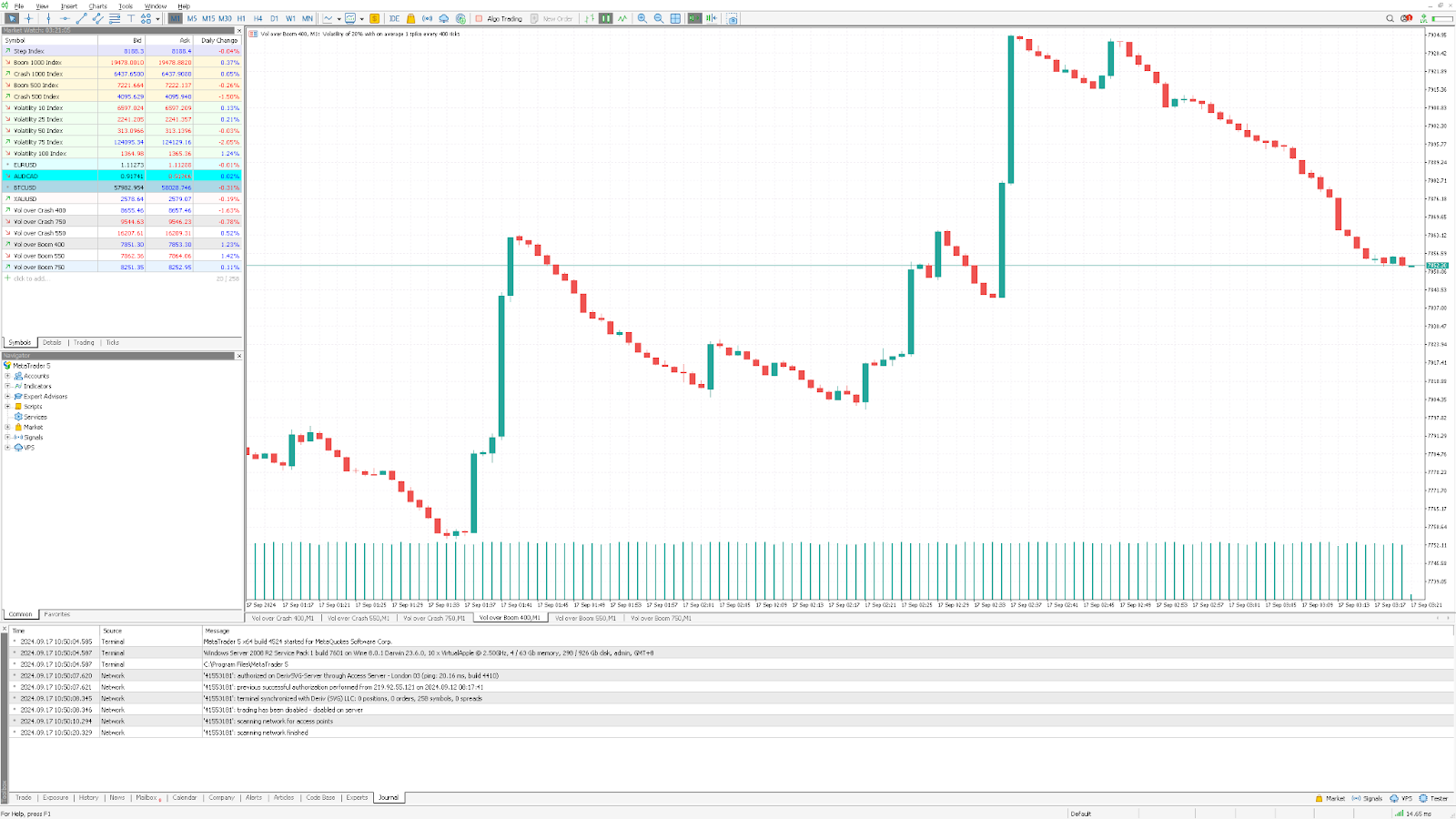
Task: Select the Crosshair tool in the toolbar
Action: click(x=28, y=18)
